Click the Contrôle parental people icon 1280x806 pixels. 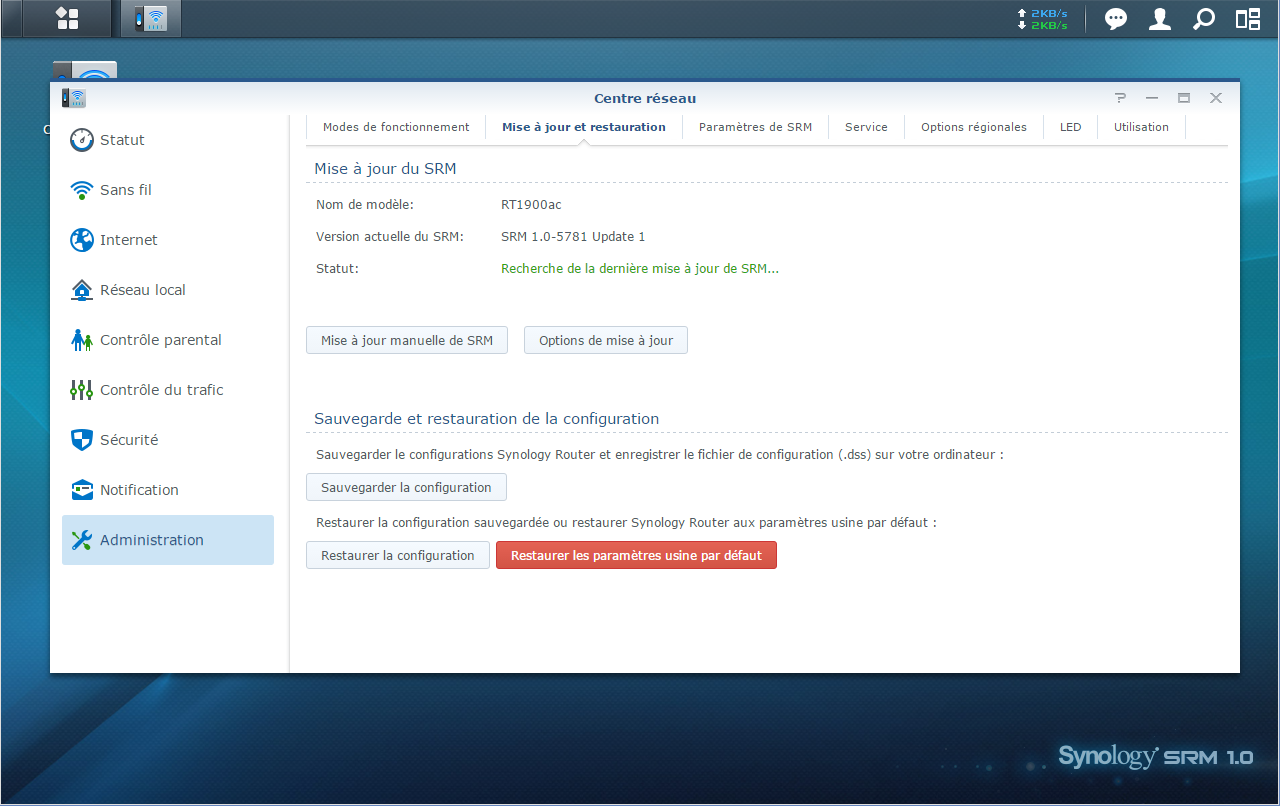82,340
